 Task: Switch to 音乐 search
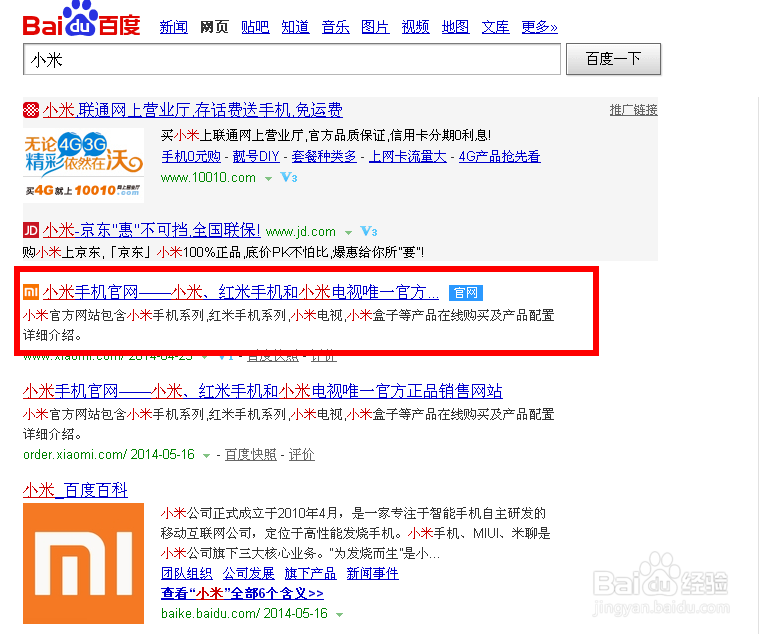335,27
